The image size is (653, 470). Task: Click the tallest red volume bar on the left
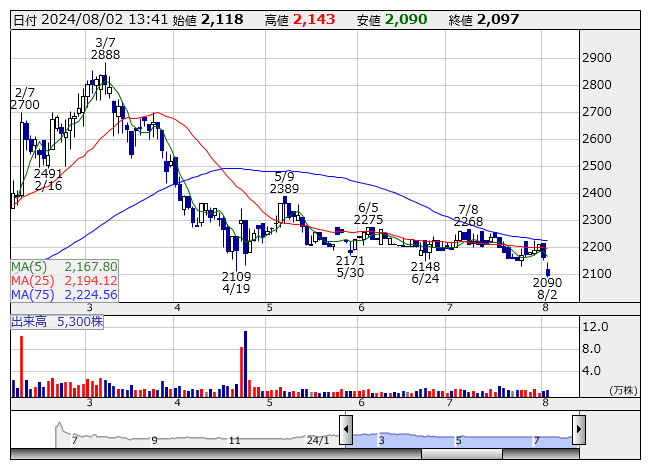(21, 366)
